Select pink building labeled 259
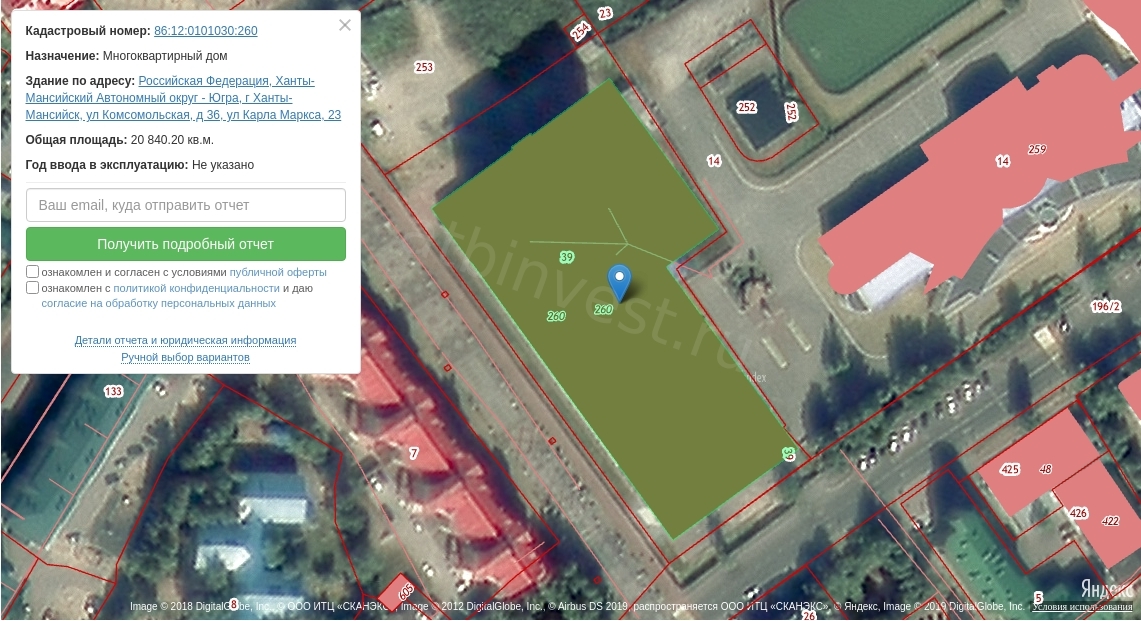Screen dimensions: 1141x621 tap(1037, 149)
